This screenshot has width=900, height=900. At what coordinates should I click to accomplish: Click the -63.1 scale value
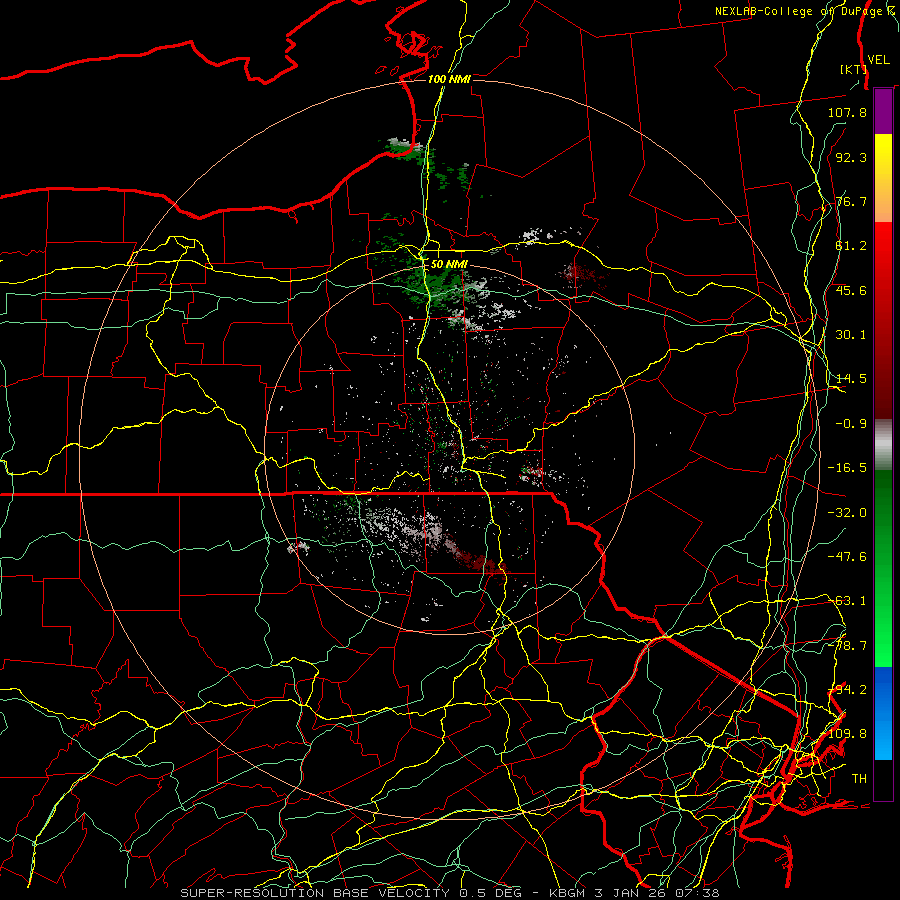pos(847,601)
